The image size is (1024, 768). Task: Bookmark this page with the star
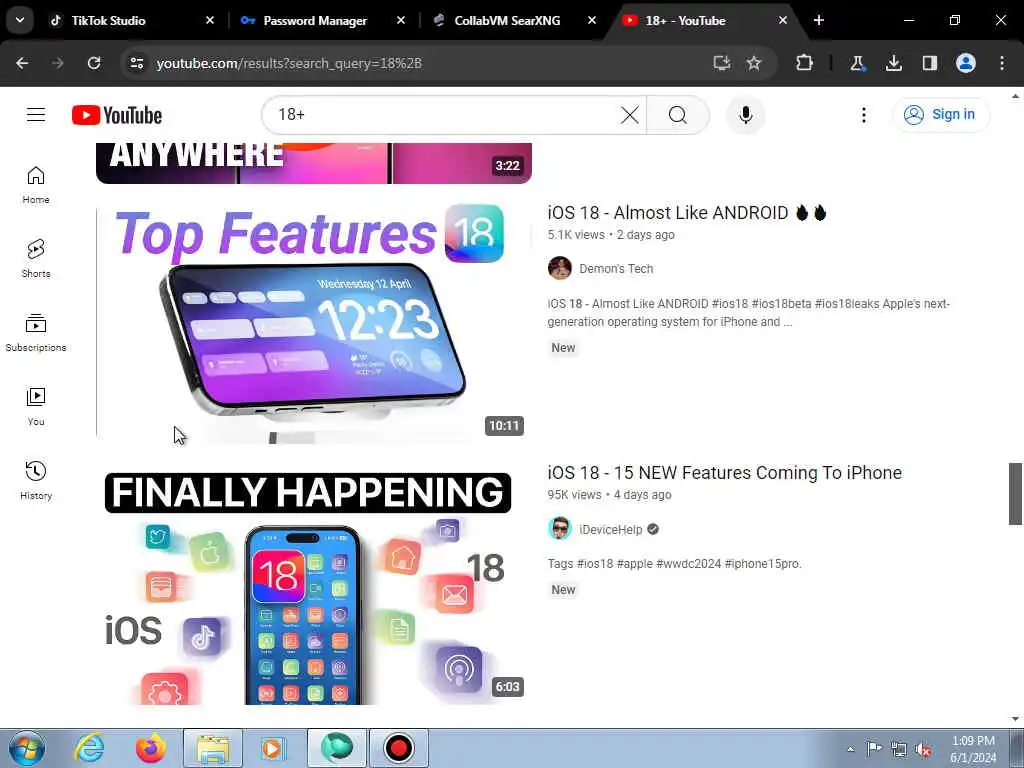tap(754, 63)
